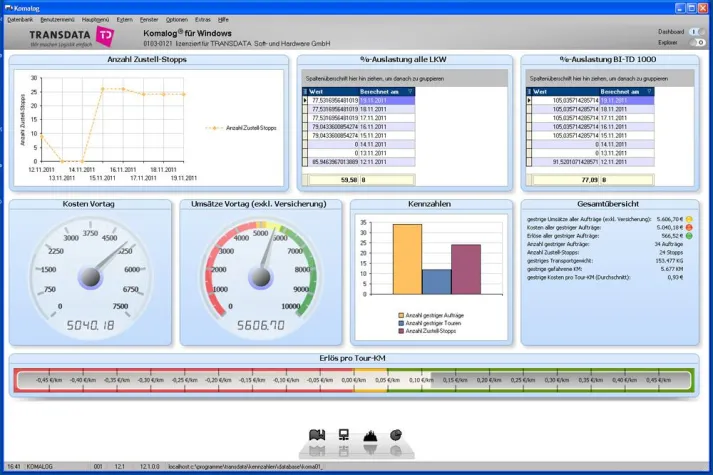Click the 12.1.0.0 version in status bar
Image resolution: width=713 pixels, height=475 pixels.
[x=150, y=467]
